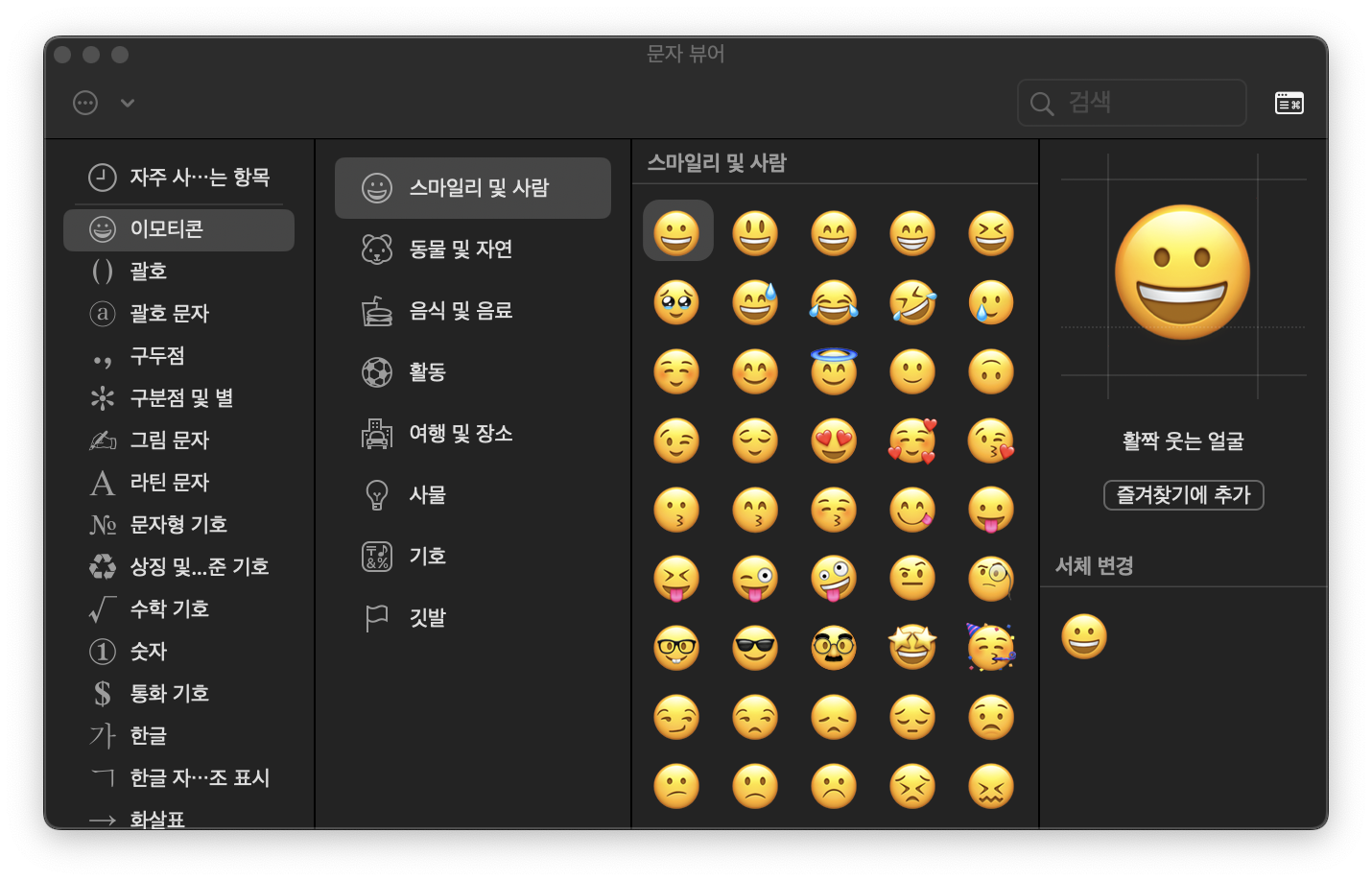Open 한글 sidebar item
Viewport: 1372px width, 881px height.
(178, 736)
